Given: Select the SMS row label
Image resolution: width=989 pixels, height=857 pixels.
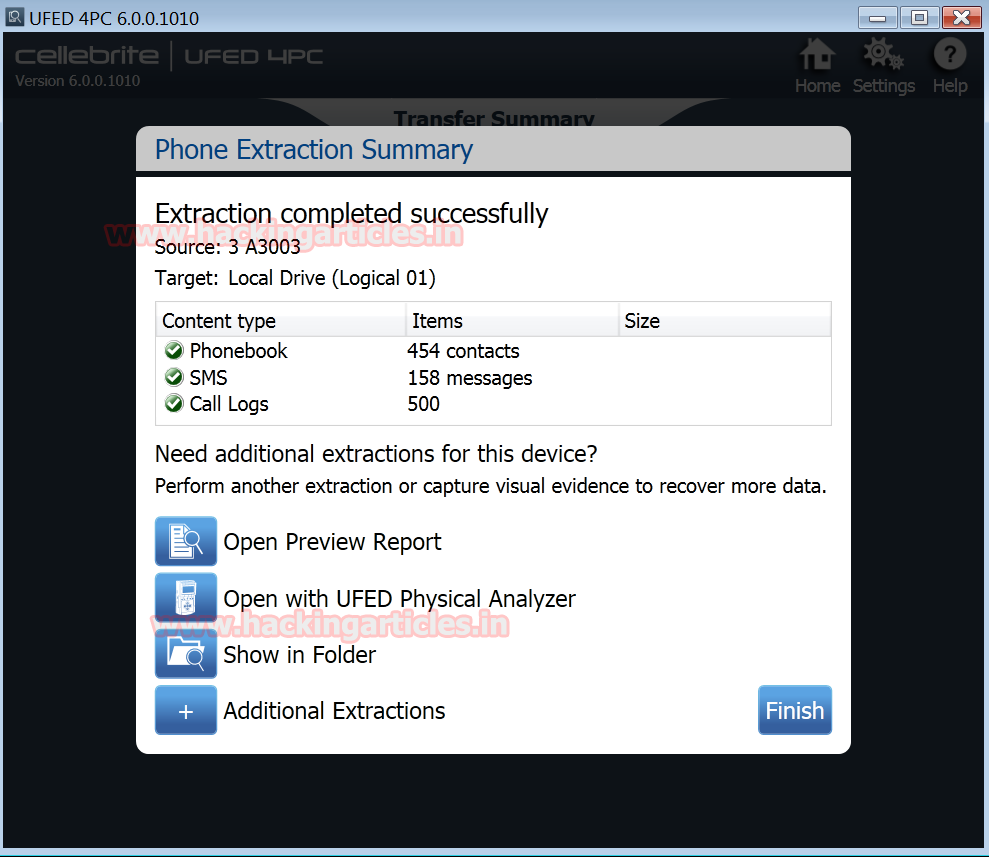Looking at the screenshot, I should (x=208, y=378).
